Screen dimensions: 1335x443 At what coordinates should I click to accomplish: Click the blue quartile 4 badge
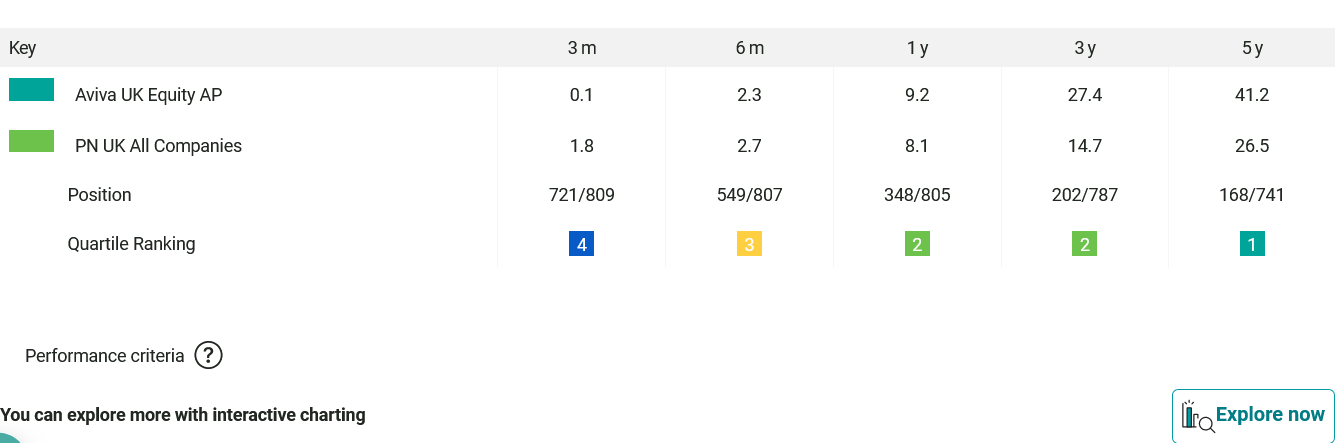point(582,244)
